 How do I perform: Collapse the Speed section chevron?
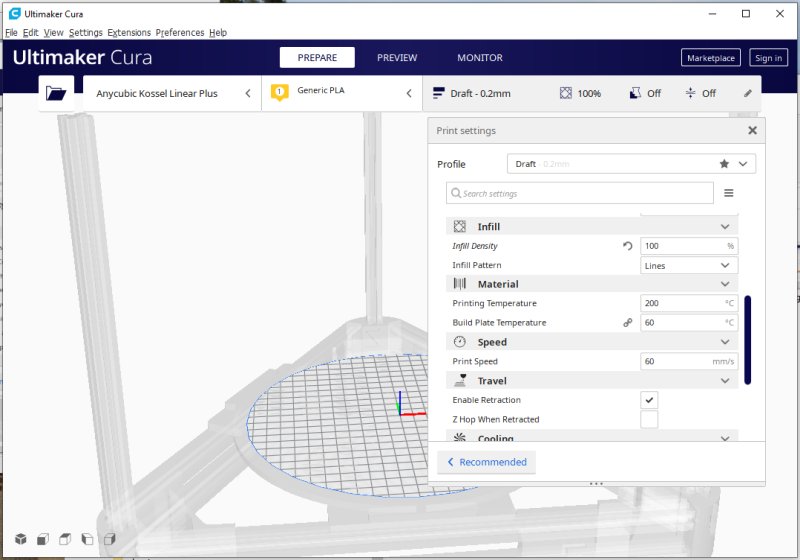click(x=725, y=342)
